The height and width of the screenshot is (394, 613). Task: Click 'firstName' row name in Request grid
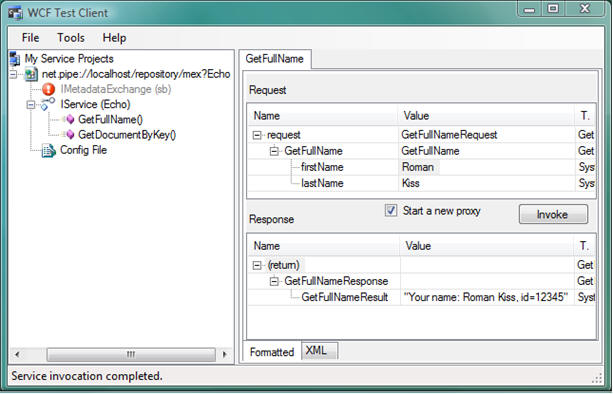click(322, 167)
